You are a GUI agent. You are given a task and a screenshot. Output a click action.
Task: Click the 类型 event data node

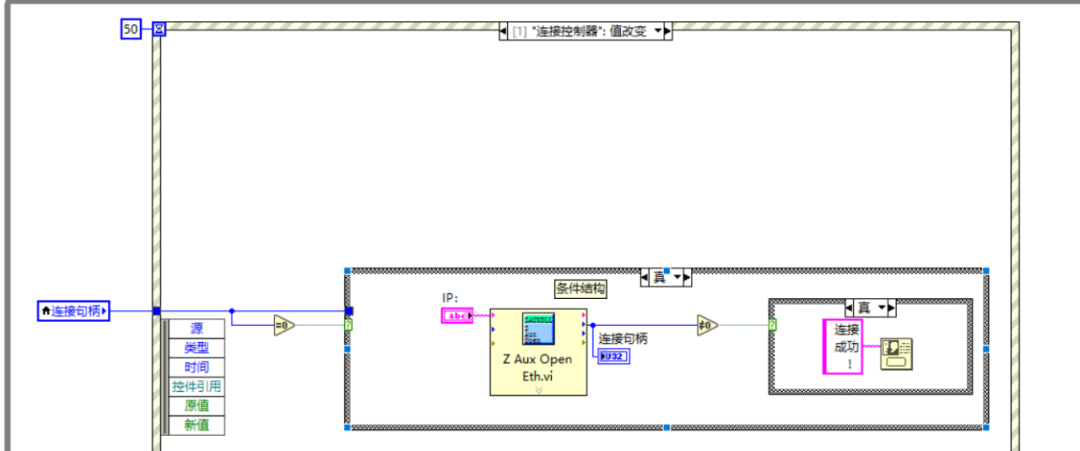196,348
